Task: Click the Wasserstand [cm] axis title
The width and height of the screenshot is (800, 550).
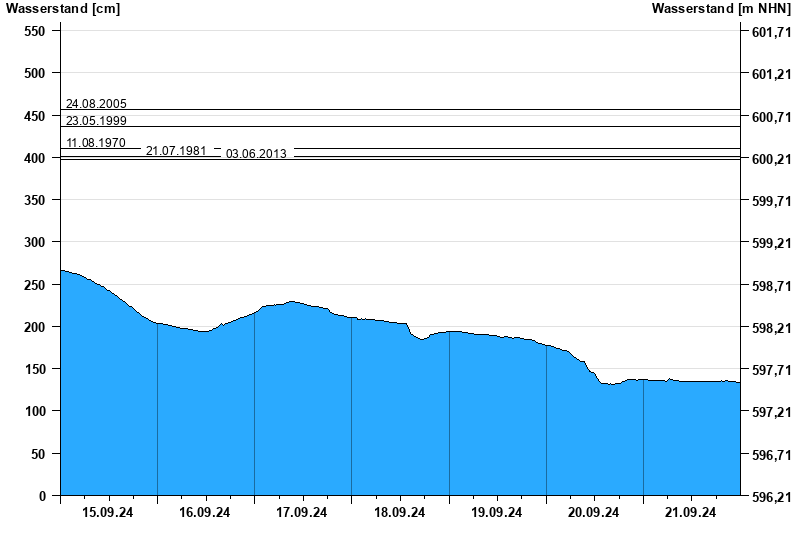Action: click(62, 9)
